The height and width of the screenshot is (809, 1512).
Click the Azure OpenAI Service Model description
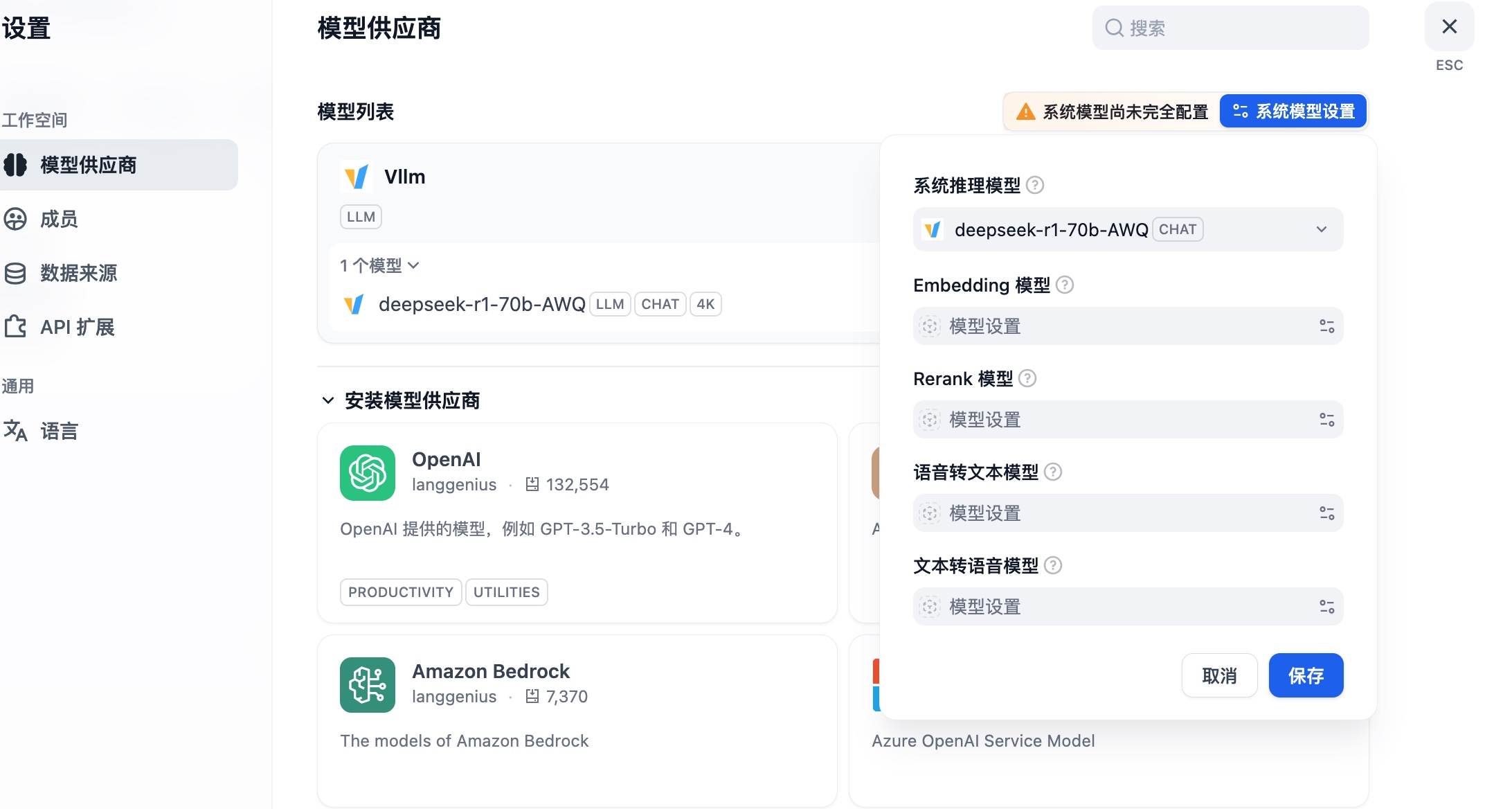click(x=983, y=740)
